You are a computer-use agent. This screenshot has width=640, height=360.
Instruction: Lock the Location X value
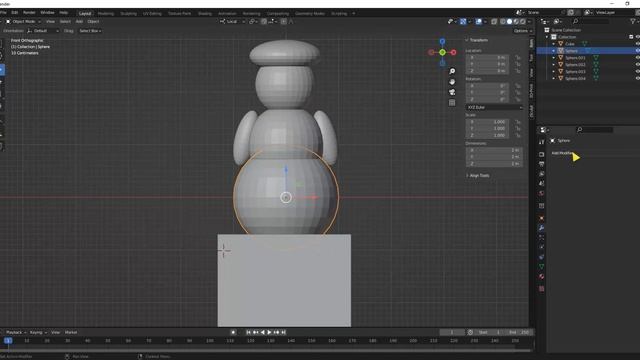tap(518, 58)
